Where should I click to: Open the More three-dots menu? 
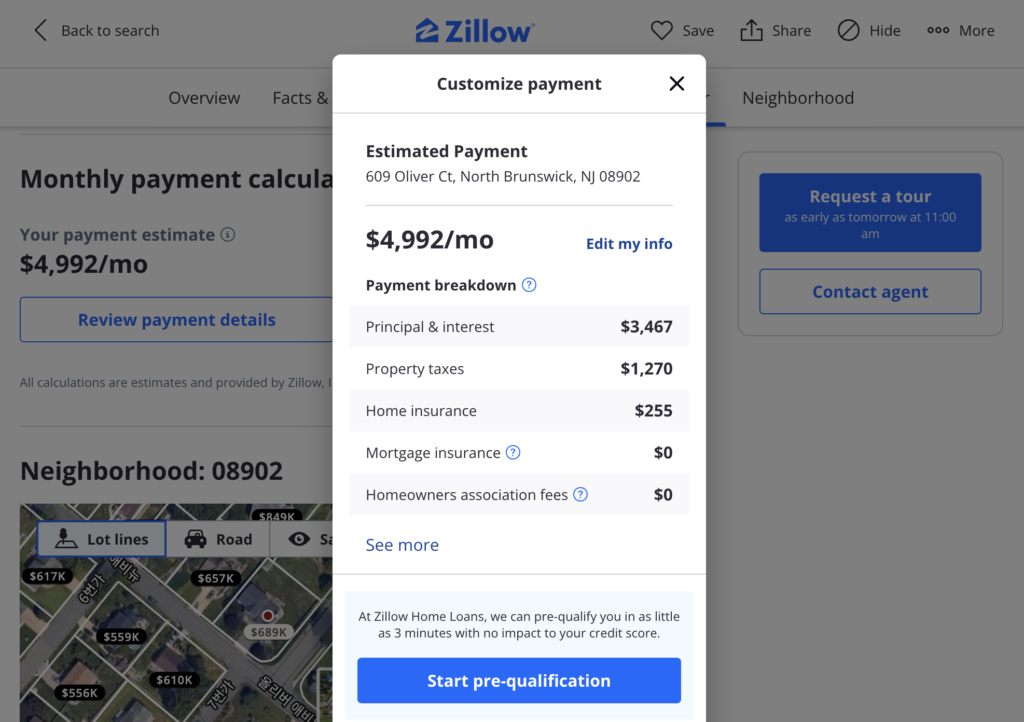point(938,30)
